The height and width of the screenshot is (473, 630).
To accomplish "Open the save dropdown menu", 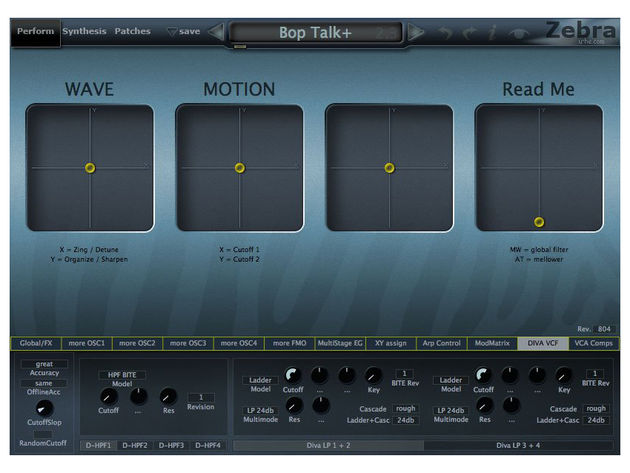I will pos(184,31).
